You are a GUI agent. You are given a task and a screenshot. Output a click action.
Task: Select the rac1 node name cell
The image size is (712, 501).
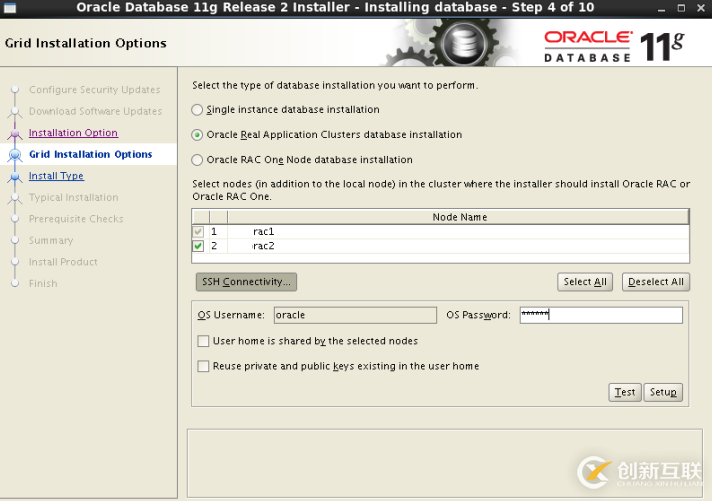point(459,232)
